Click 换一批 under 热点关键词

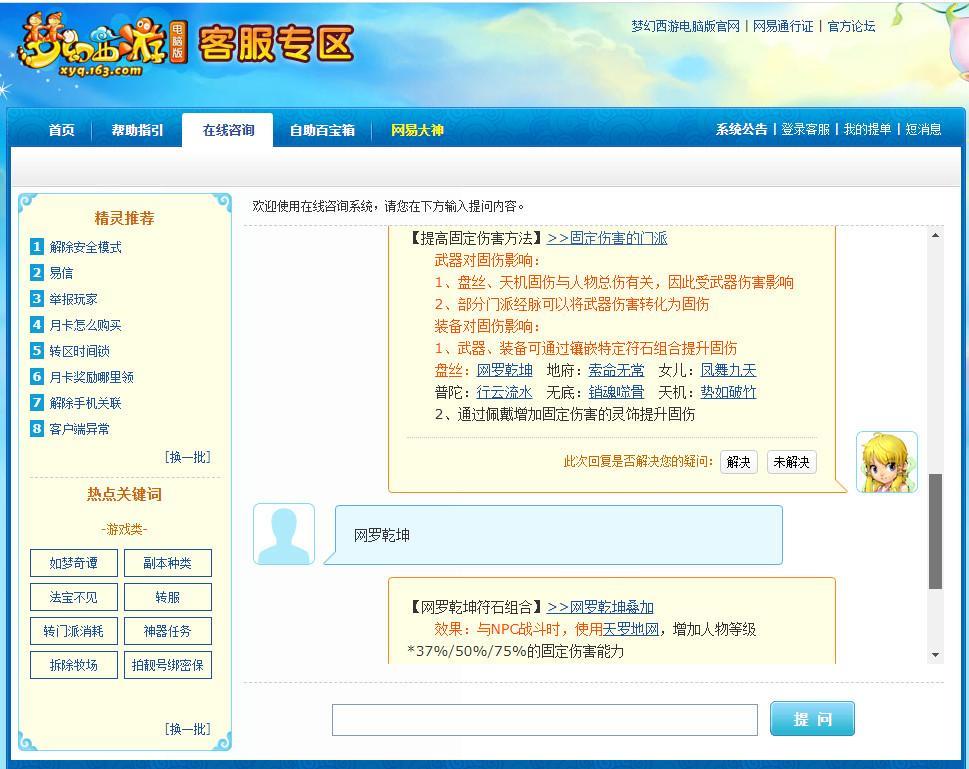(x=188, y=729)
